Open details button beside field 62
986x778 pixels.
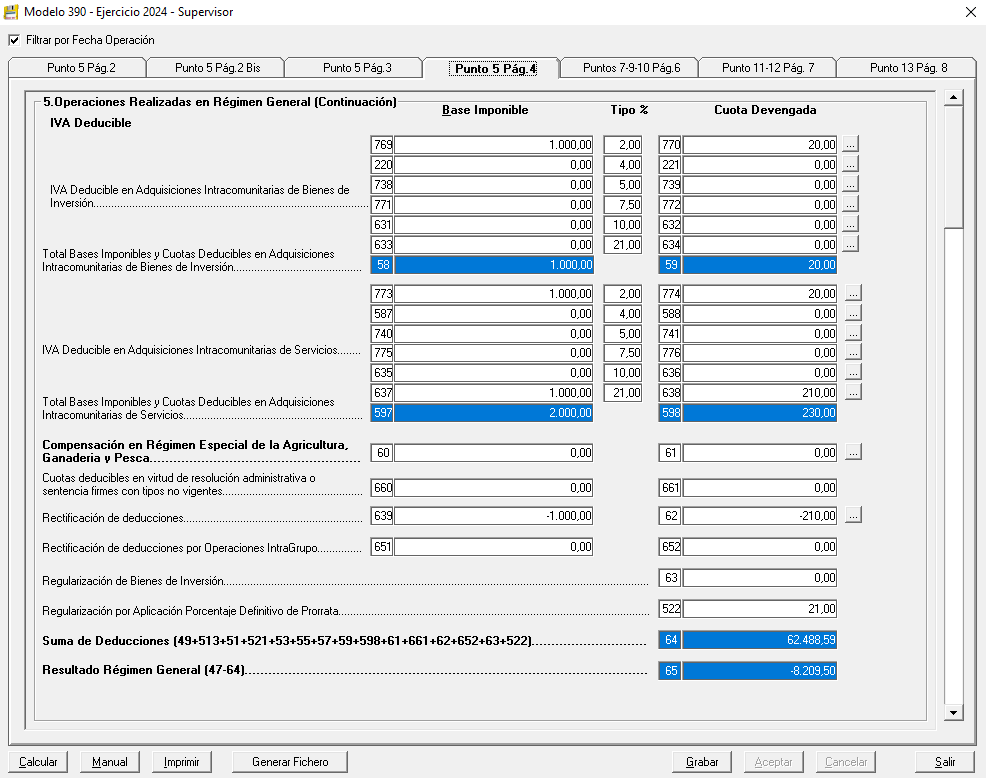[x=853, y=515]
